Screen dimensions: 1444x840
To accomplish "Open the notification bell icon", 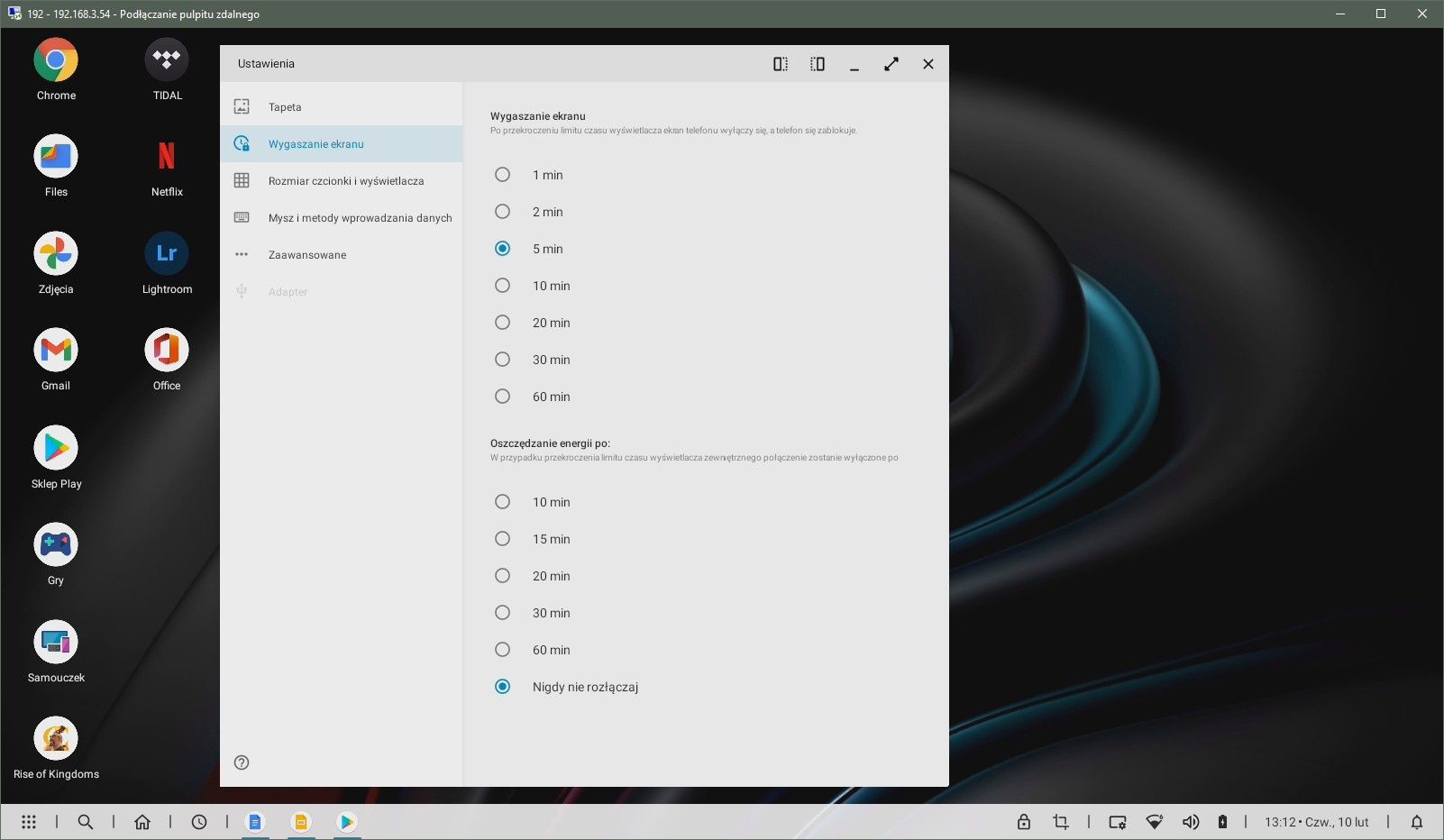I will (x=1417, y=822).
